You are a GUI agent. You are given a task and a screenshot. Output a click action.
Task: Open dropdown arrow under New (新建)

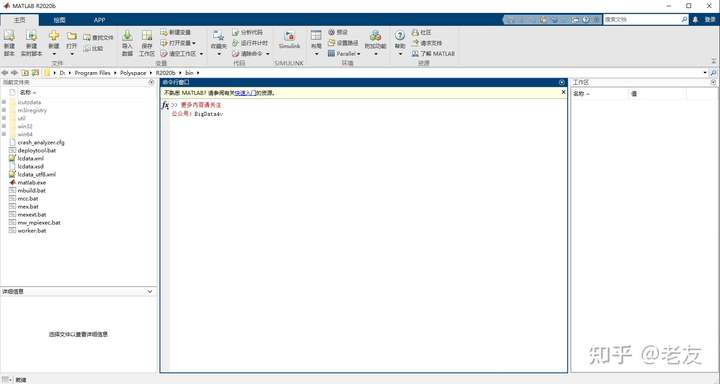click(54, 54)
